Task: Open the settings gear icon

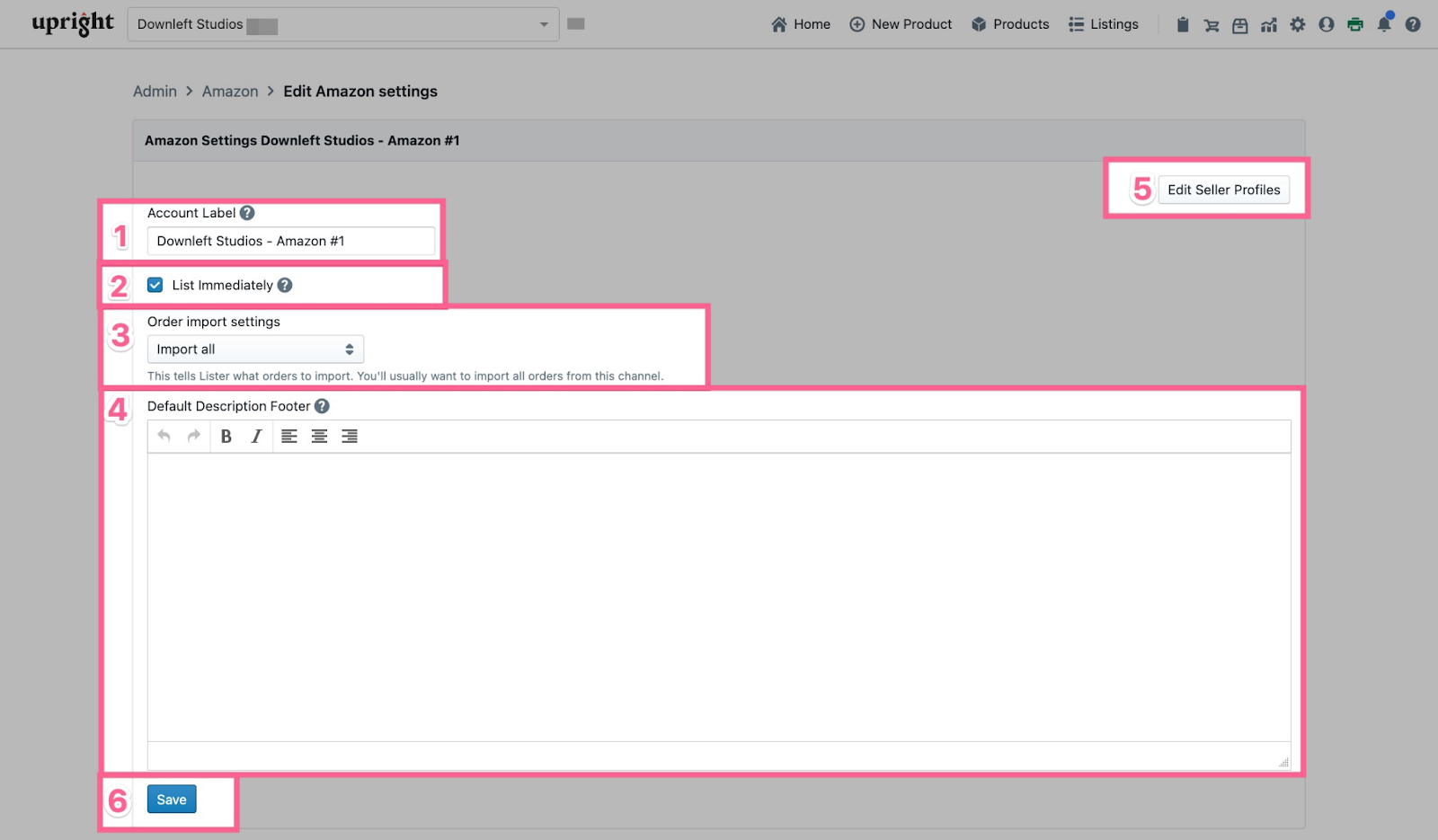Action: pos(1298,24)
